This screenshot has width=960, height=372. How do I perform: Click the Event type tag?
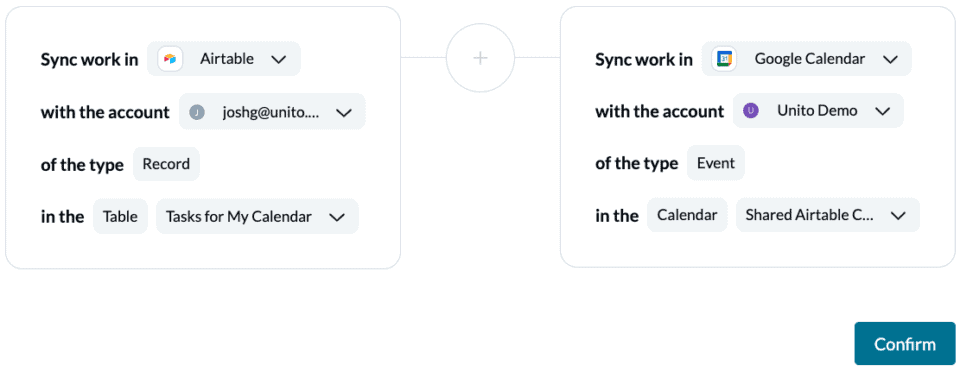[x=716, y=163]
